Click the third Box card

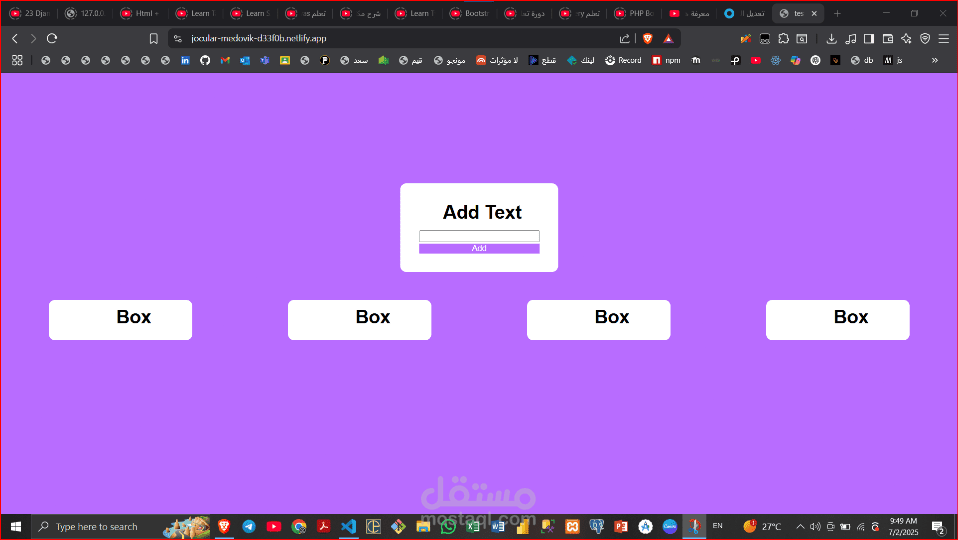pyautogui.click(x=599, y=319)
